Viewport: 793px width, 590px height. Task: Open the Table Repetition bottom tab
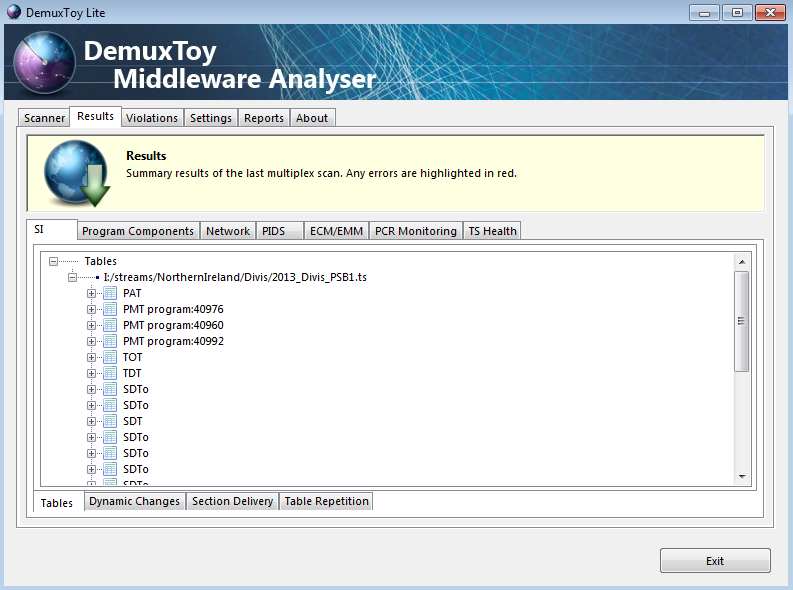326,501
